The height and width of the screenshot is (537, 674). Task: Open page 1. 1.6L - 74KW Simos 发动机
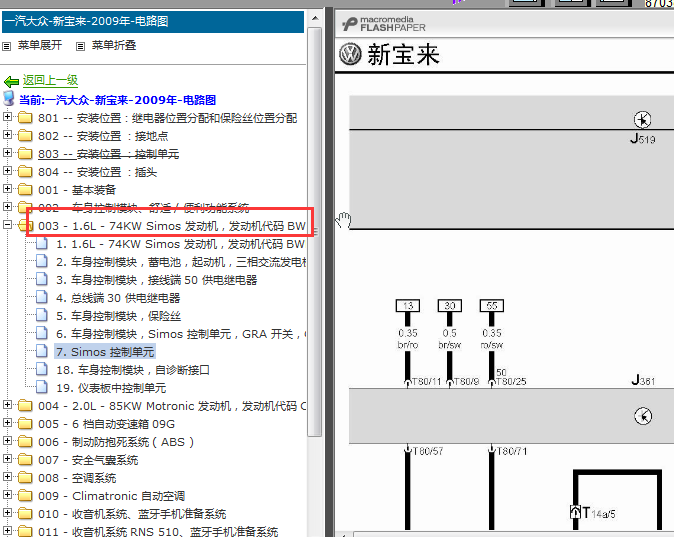coord(181,244)
